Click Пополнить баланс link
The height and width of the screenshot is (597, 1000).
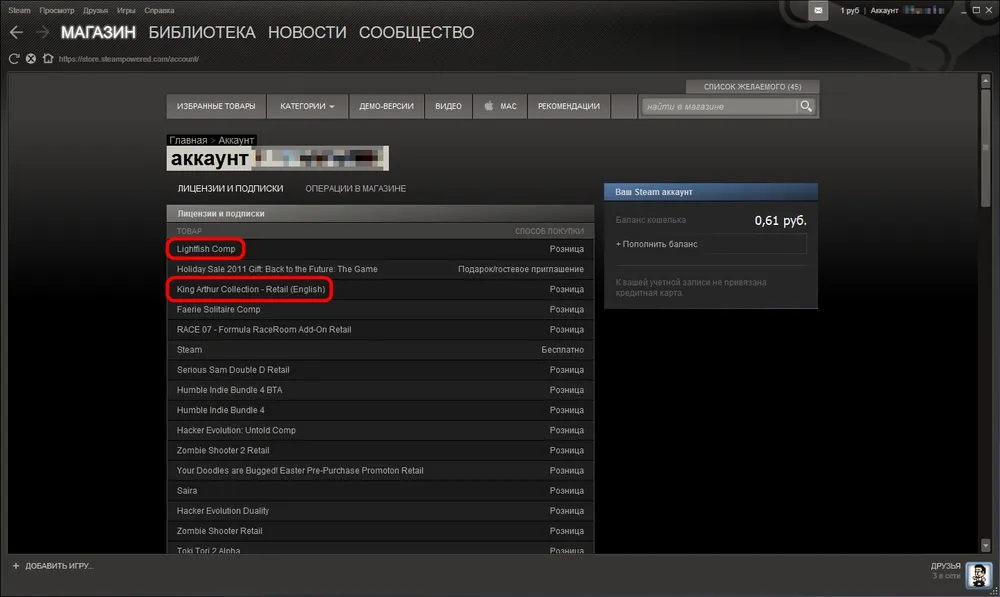click(657, 244)
